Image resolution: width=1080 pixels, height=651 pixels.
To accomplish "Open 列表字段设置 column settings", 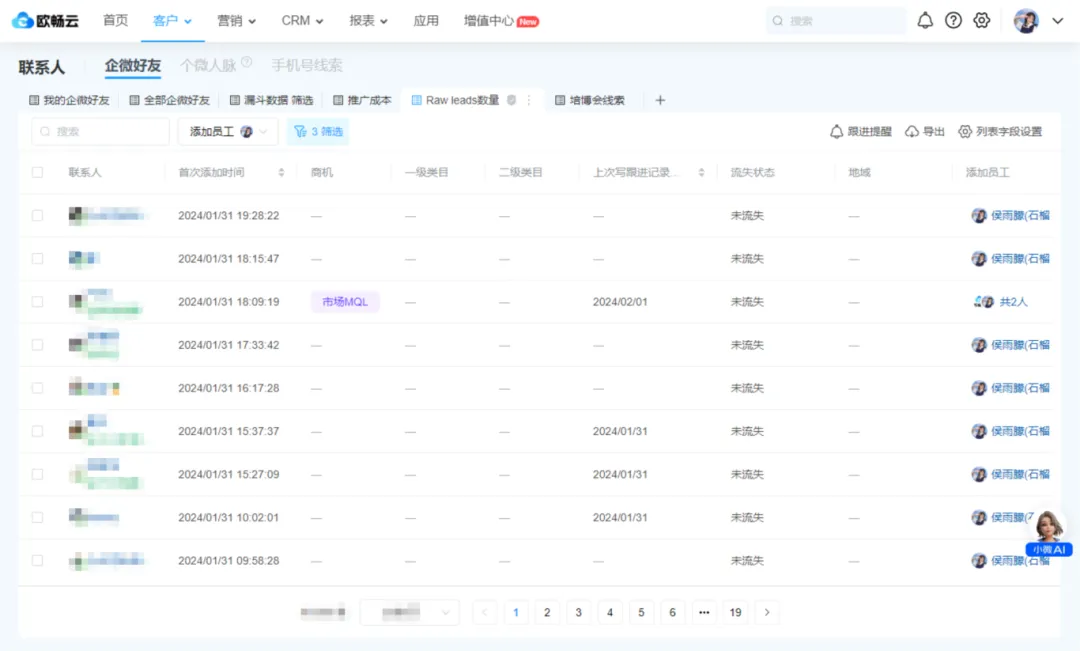I will point(1000,131).
